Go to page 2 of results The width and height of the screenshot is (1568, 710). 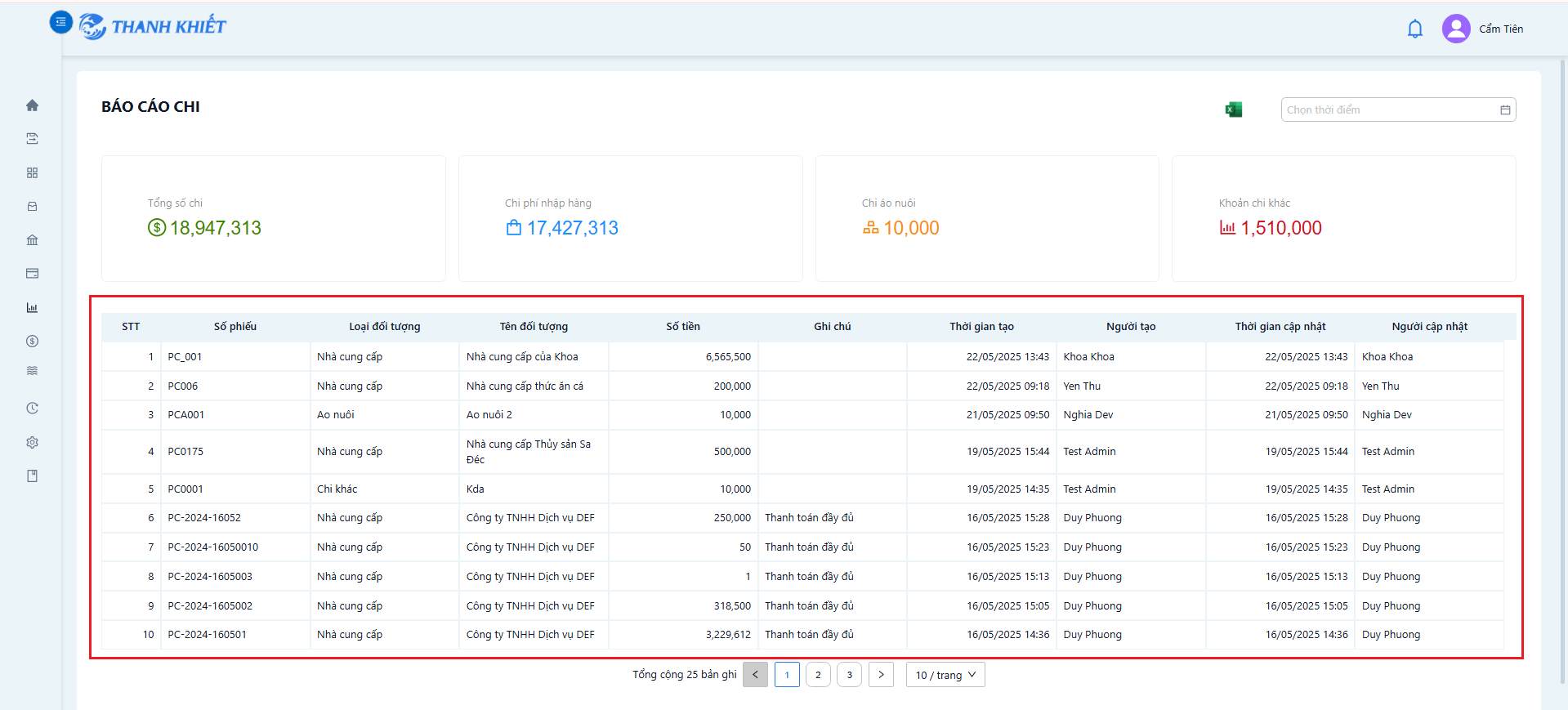pos(818,675)
